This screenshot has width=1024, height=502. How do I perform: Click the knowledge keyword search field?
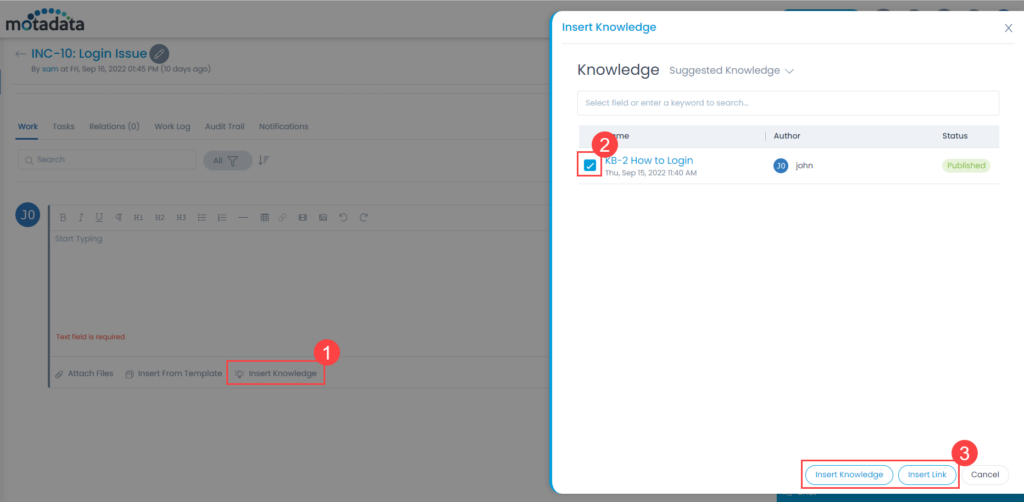tap(787, 103)
